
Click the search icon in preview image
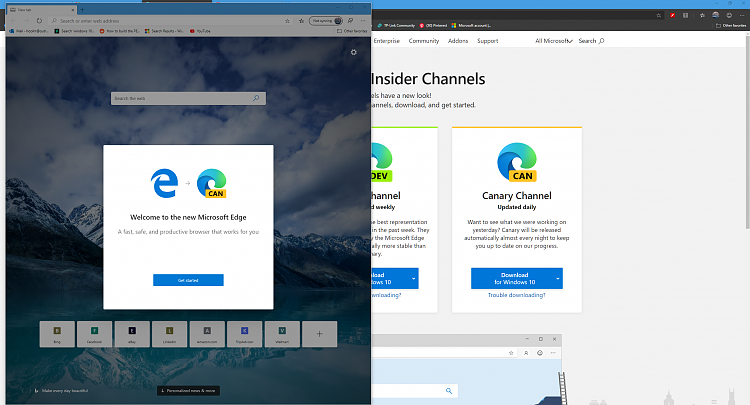point(449,391)
